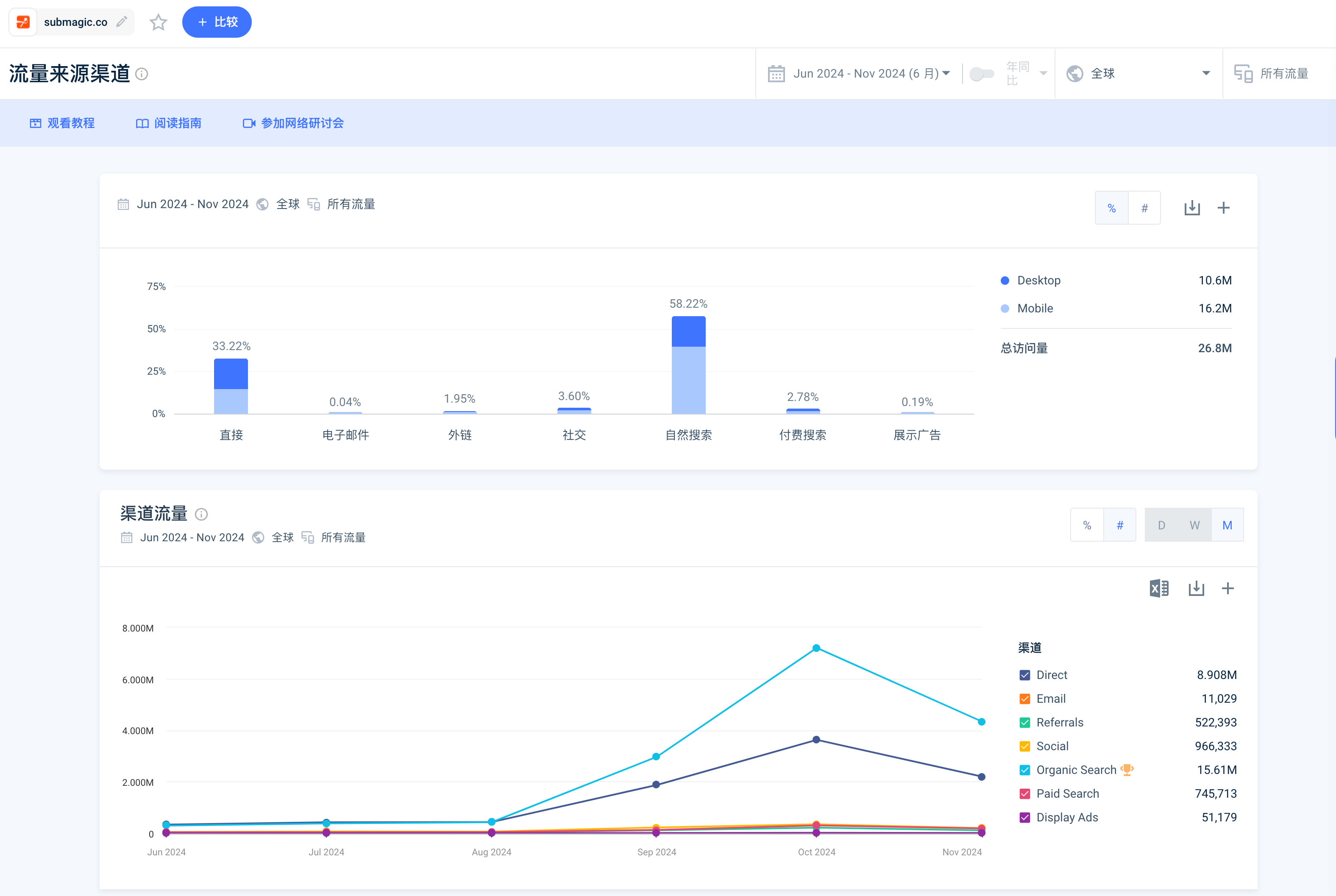Export channel traffic to Excel

click(x=1159, y=589)
